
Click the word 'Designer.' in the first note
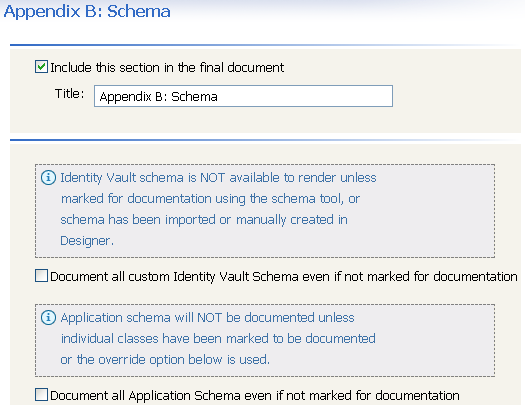(x=87, y=241)
